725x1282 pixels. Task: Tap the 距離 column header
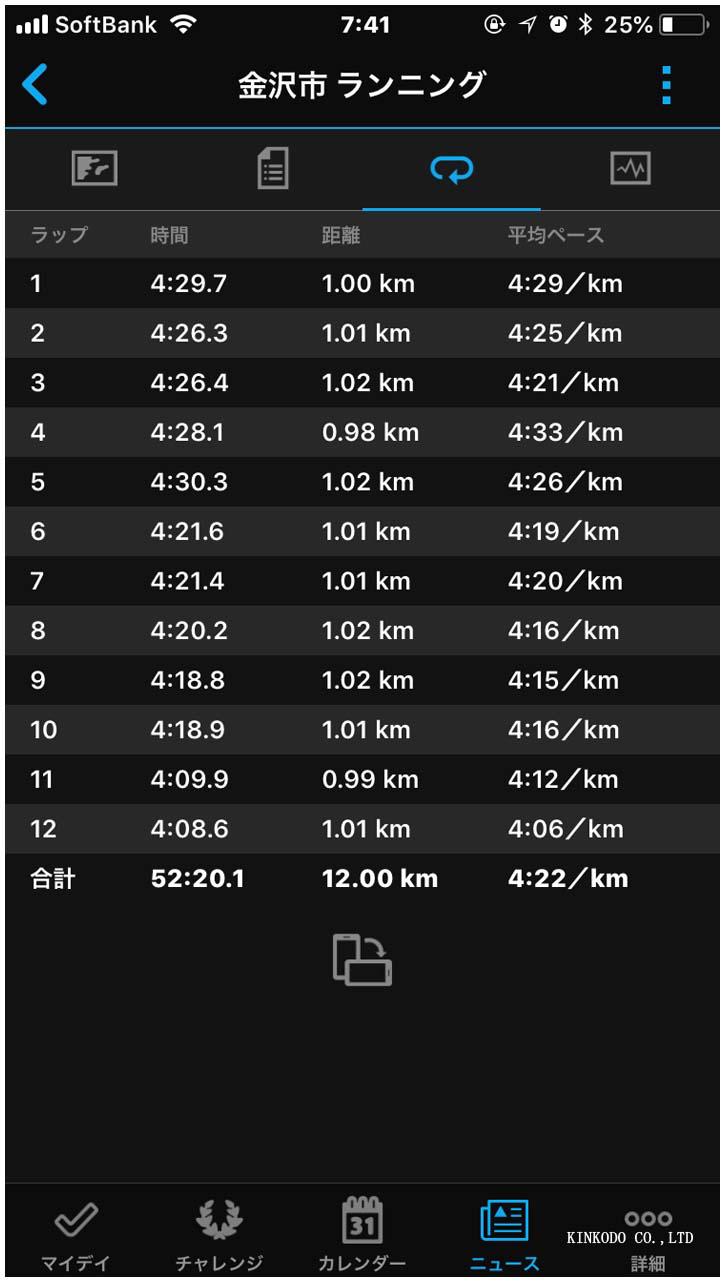341,236
